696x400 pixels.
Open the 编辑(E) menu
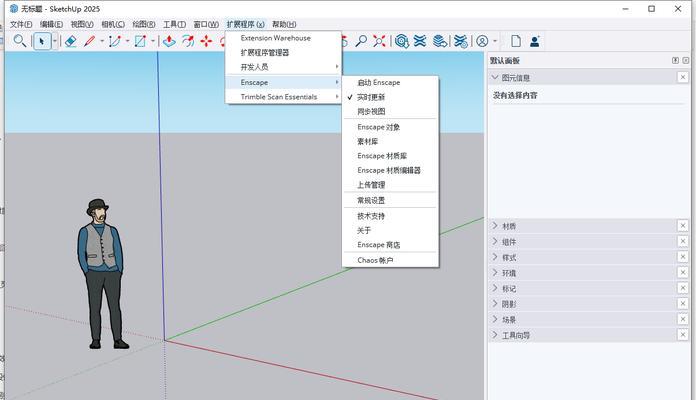51,24
